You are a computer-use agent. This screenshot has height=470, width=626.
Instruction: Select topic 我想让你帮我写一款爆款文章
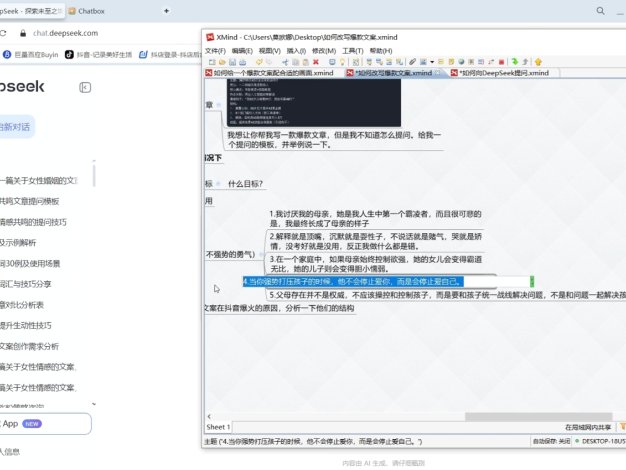click(334, 140)
